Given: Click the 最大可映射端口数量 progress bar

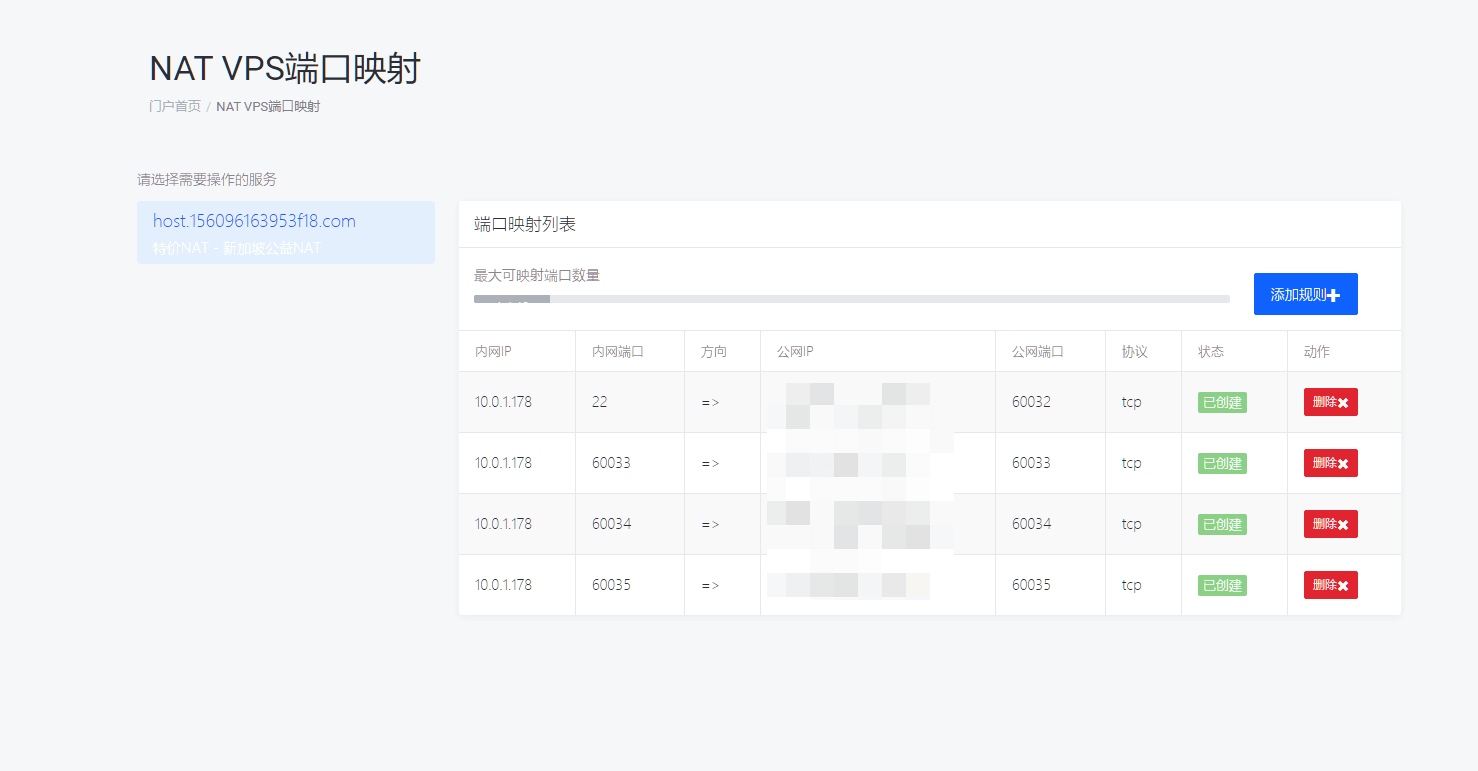Looking at the screenshot, I should pos(851,299).
